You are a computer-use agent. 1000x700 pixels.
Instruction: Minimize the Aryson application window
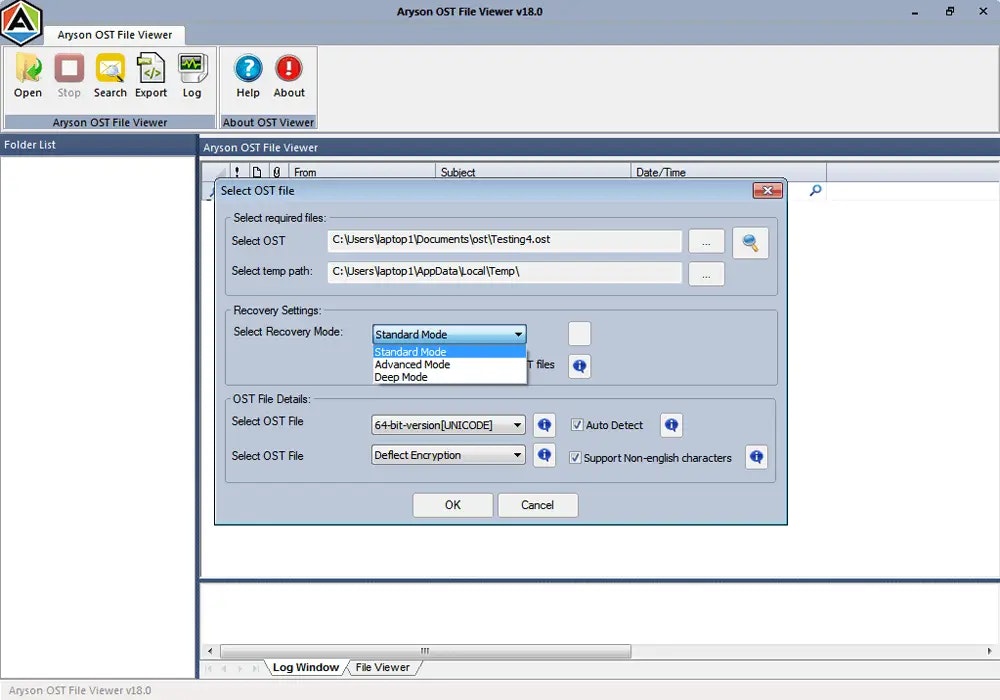915,11
